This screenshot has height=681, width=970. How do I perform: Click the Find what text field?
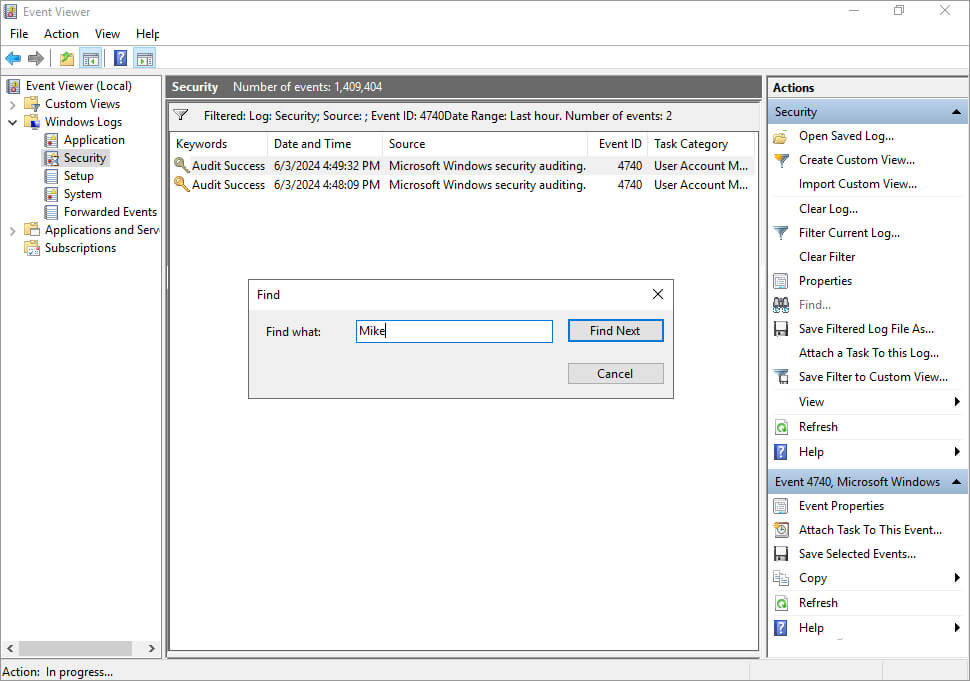point(454,331)
